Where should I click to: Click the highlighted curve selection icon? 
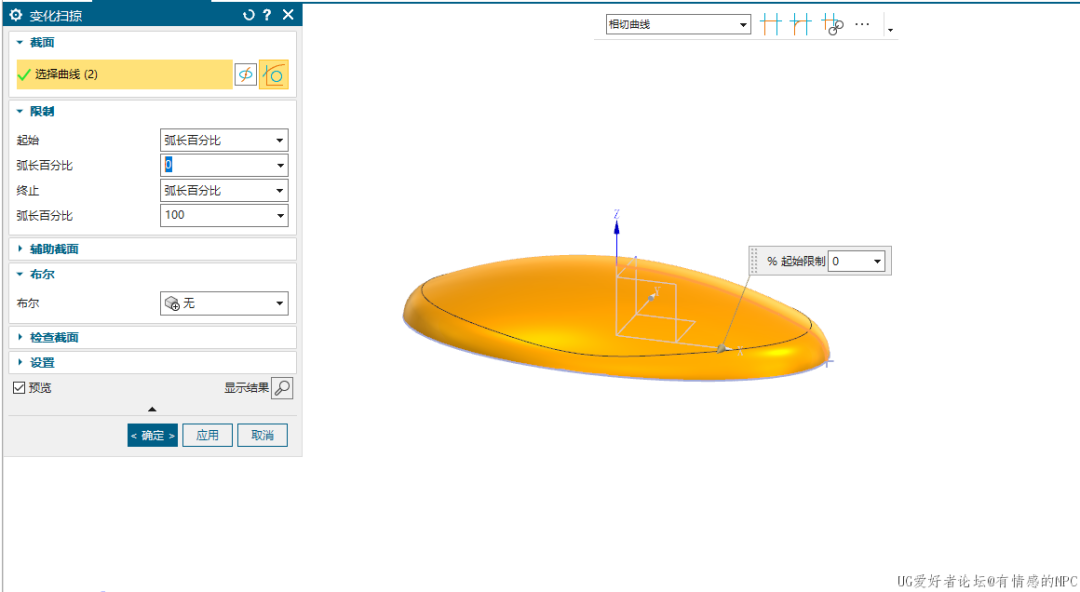tap(273, 75)
